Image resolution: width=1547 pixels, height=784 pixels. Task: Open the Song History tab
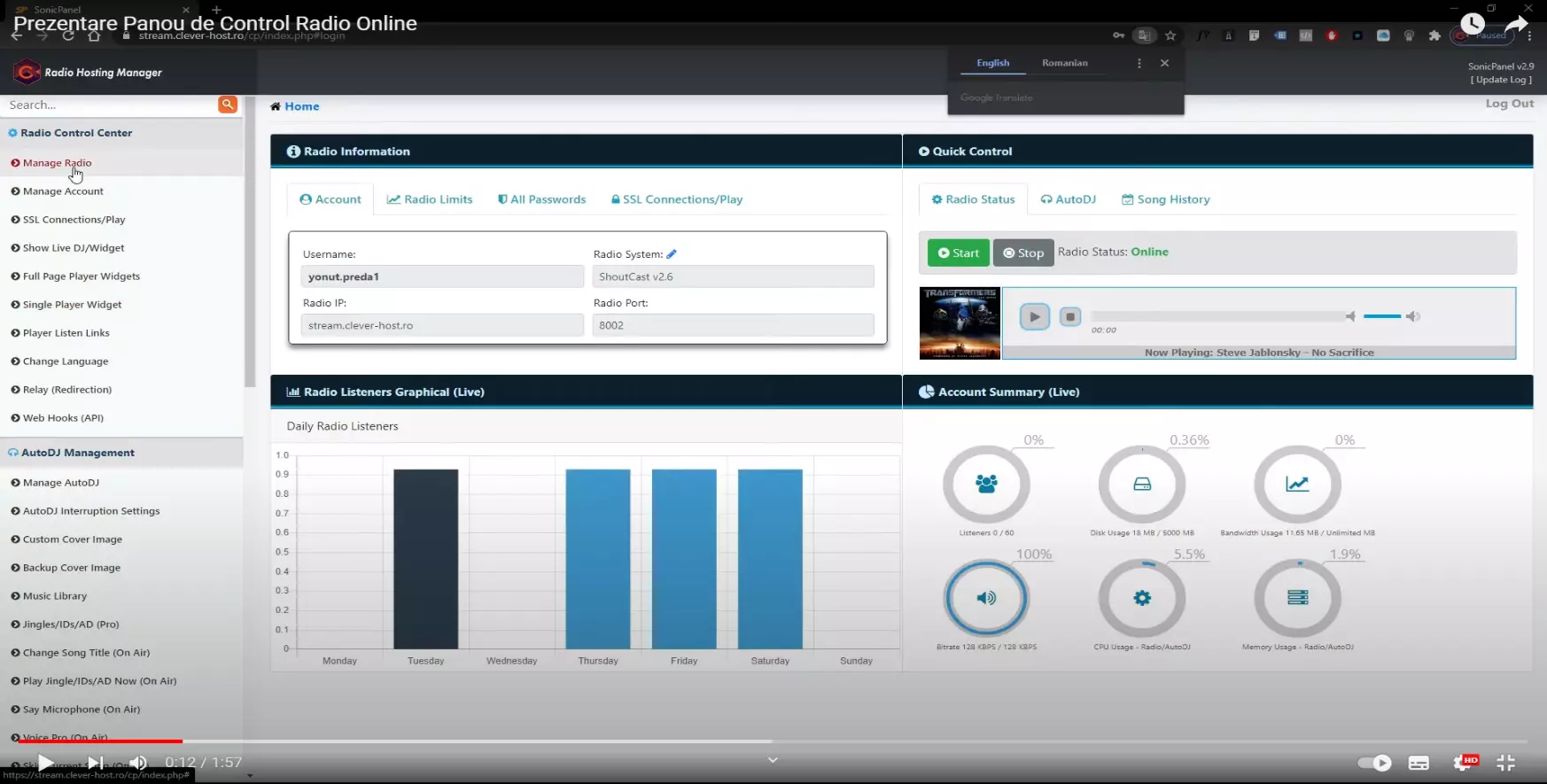(x=1165, y=199)
